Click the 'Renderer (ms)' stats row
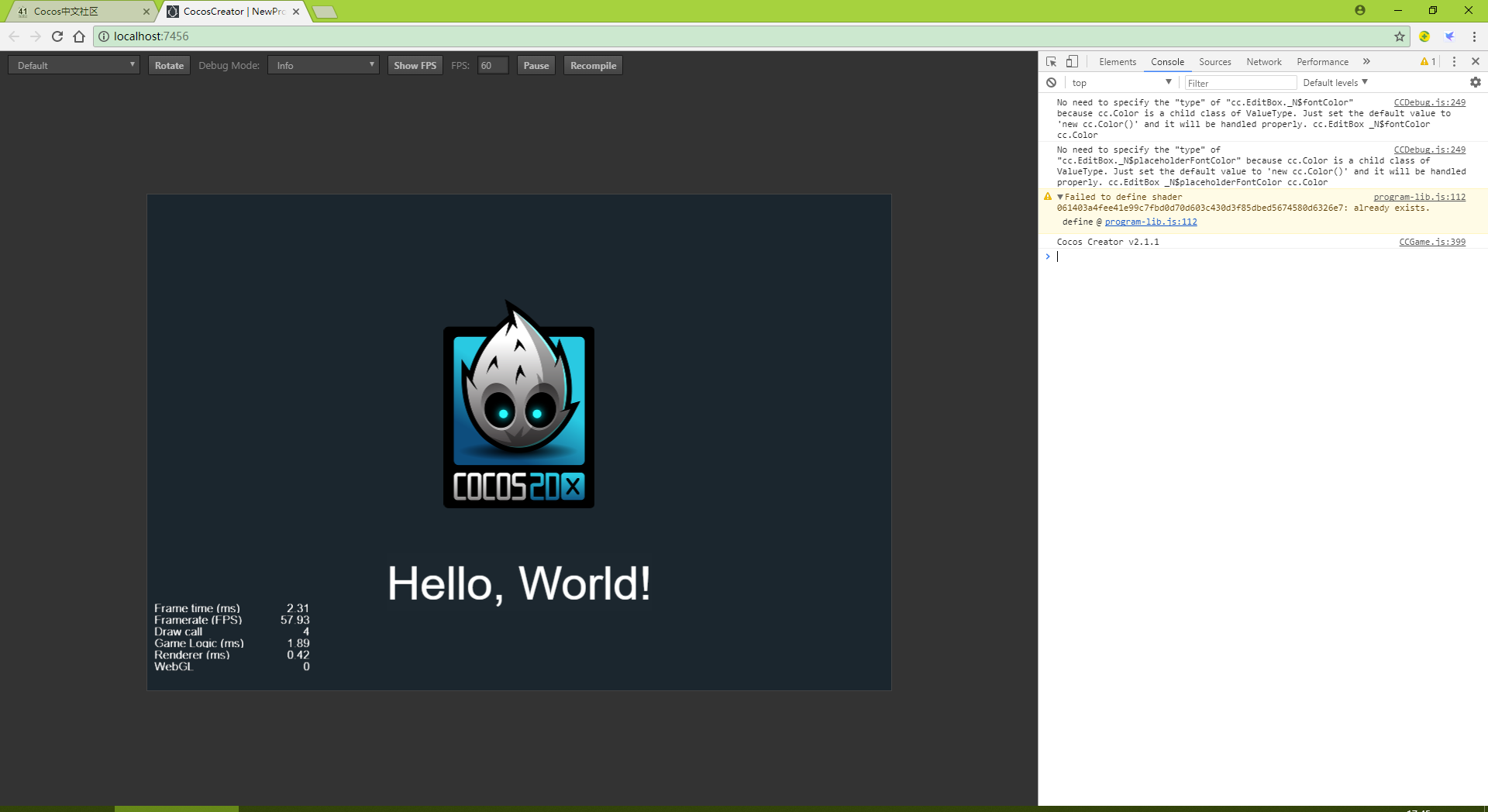The width and height of the screenshot is (1488, 812). click(x=232, y=655)
